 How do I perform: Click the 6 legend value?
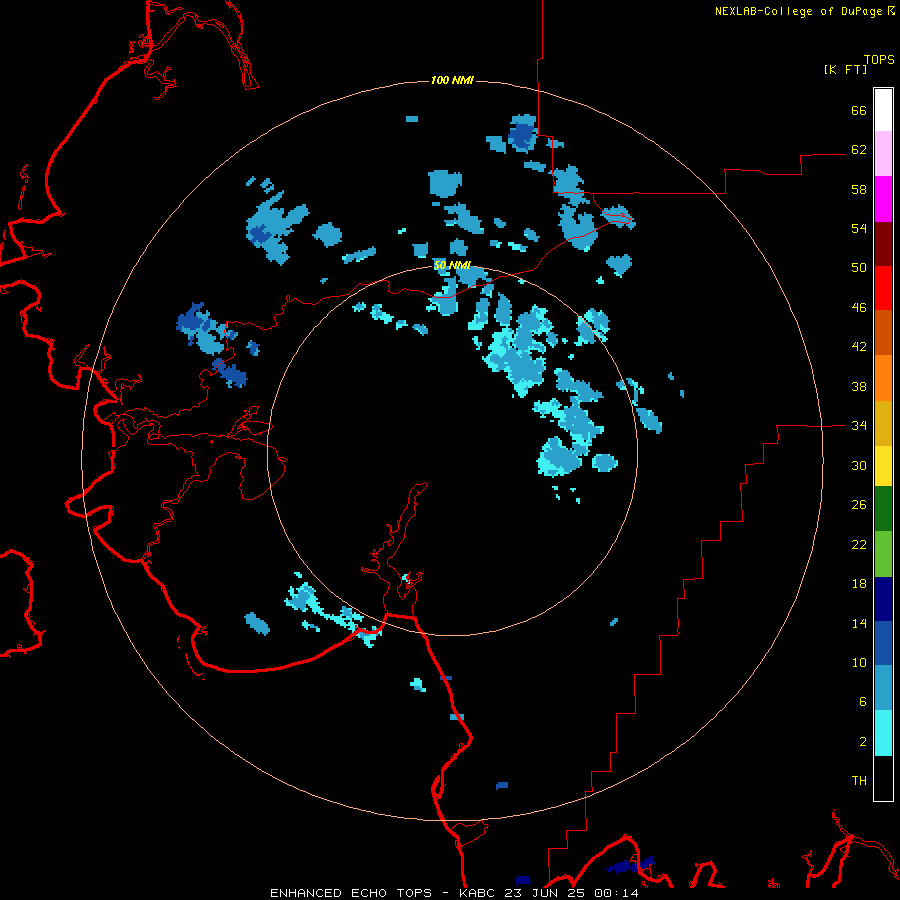click(863, 702)
